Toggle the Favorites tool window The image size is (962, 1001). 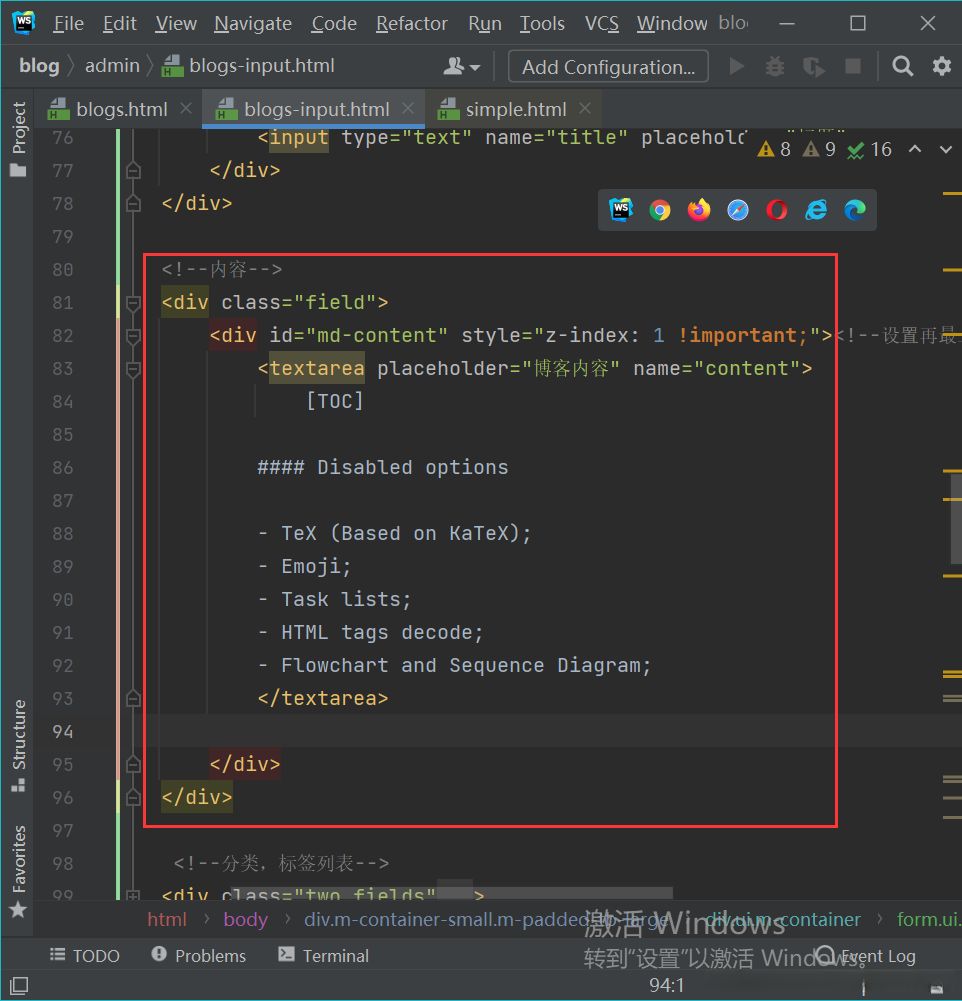pos(18,870)
